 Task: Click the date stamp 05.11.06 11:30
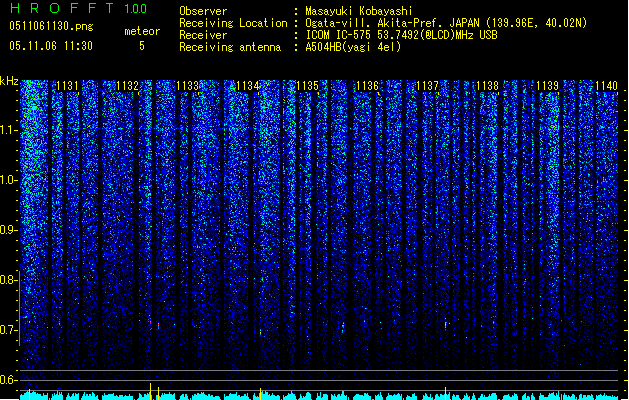[x=51, y=46]
